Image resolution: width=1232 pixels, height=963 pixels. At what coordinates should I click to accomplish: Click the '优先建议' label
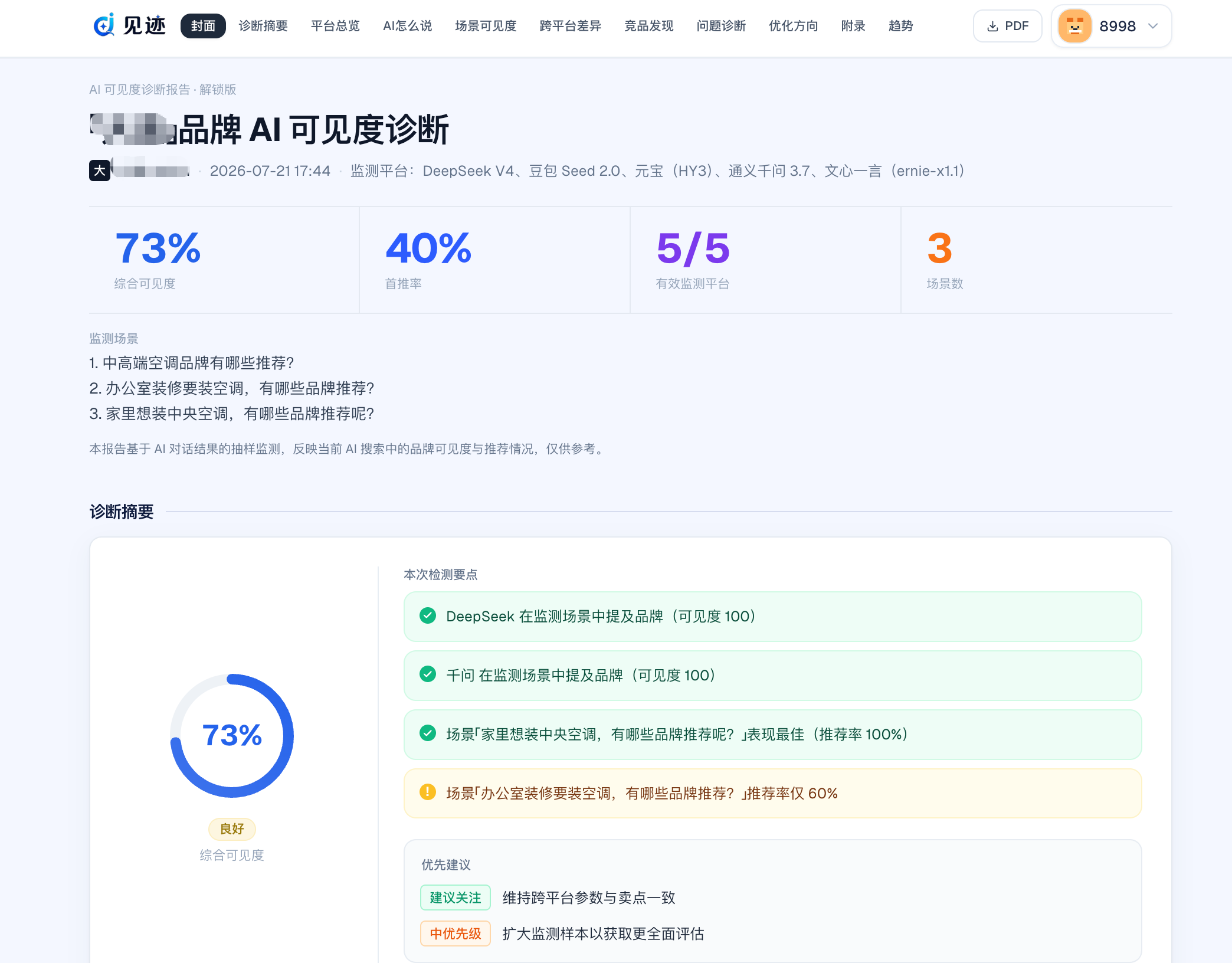(x=446, y=864)
